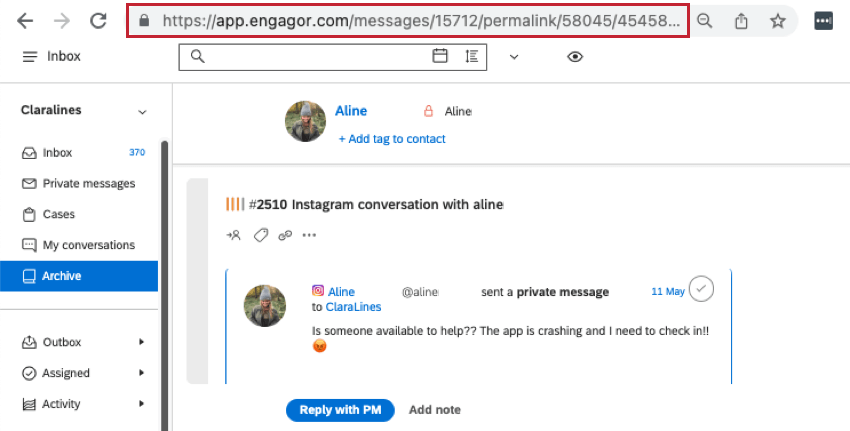This screenshot has width=850, height=431.
Task: Open Aline sender link in message
Action: 341,292
